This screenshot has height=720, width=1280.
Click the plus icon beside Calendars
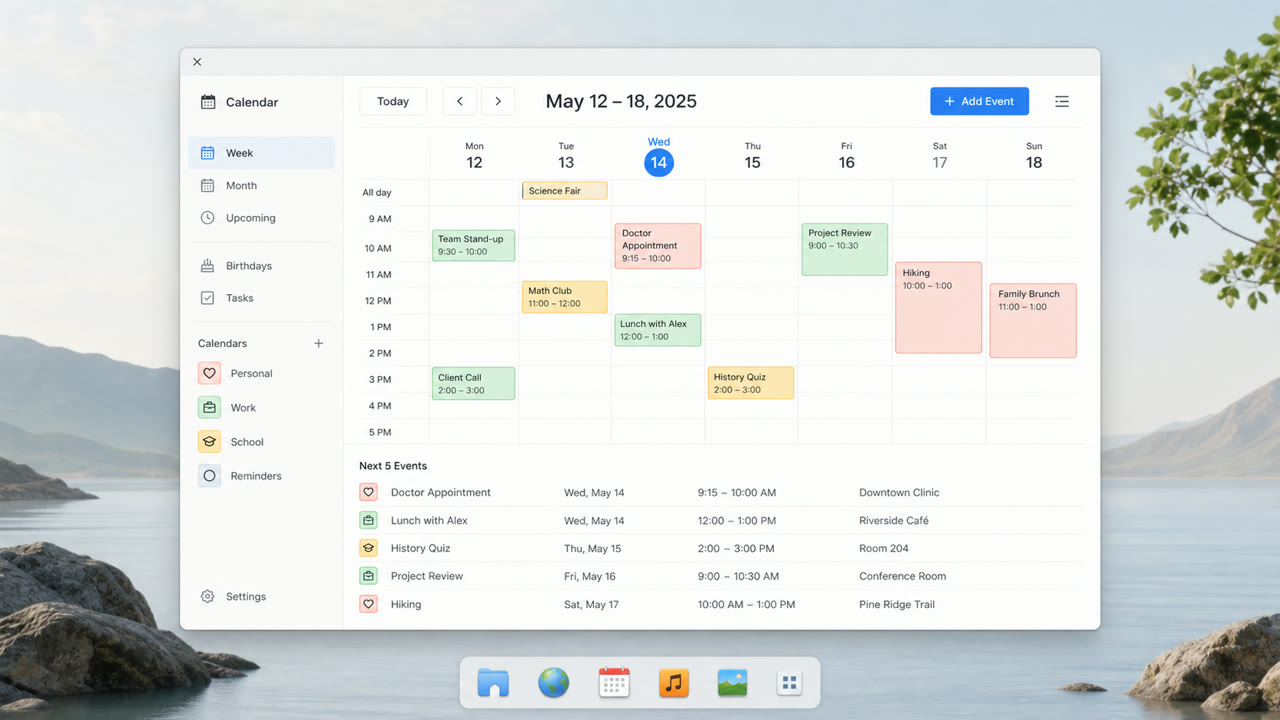click(x=319, y=343)
